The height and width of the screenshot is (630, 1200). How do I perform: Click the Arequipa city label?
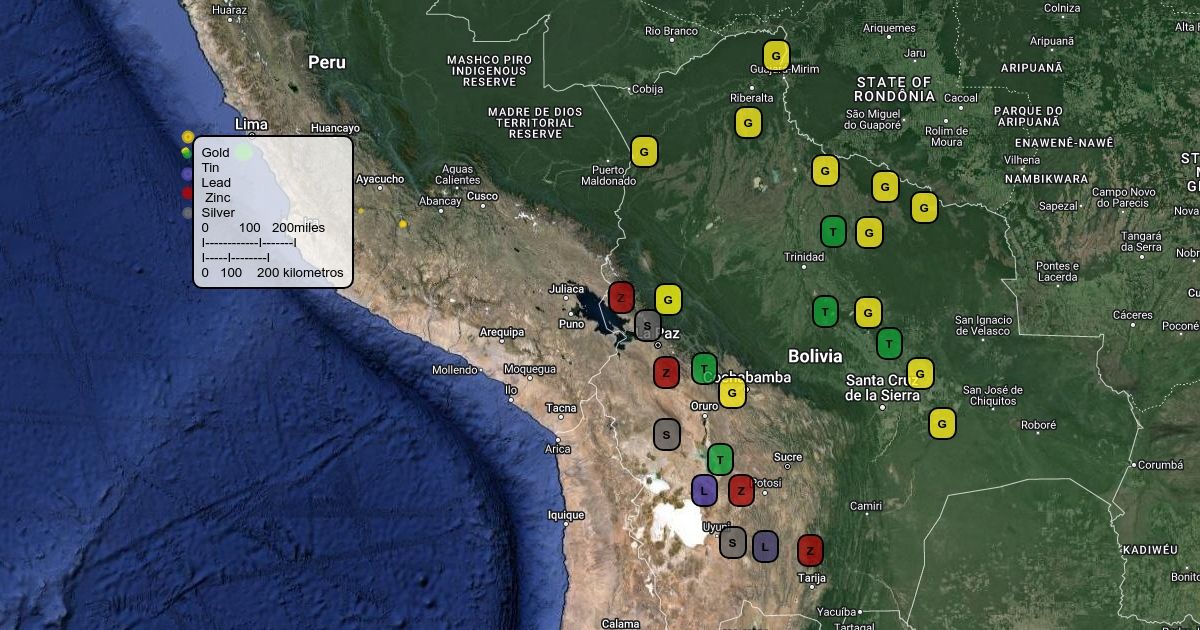[x=502, y=332]
